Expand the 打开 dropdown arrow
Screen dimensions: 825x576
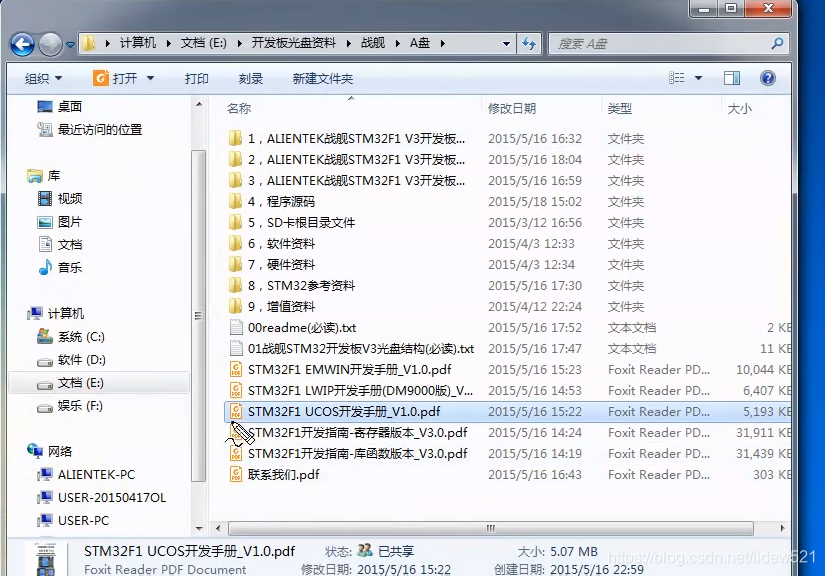point(150,78)
